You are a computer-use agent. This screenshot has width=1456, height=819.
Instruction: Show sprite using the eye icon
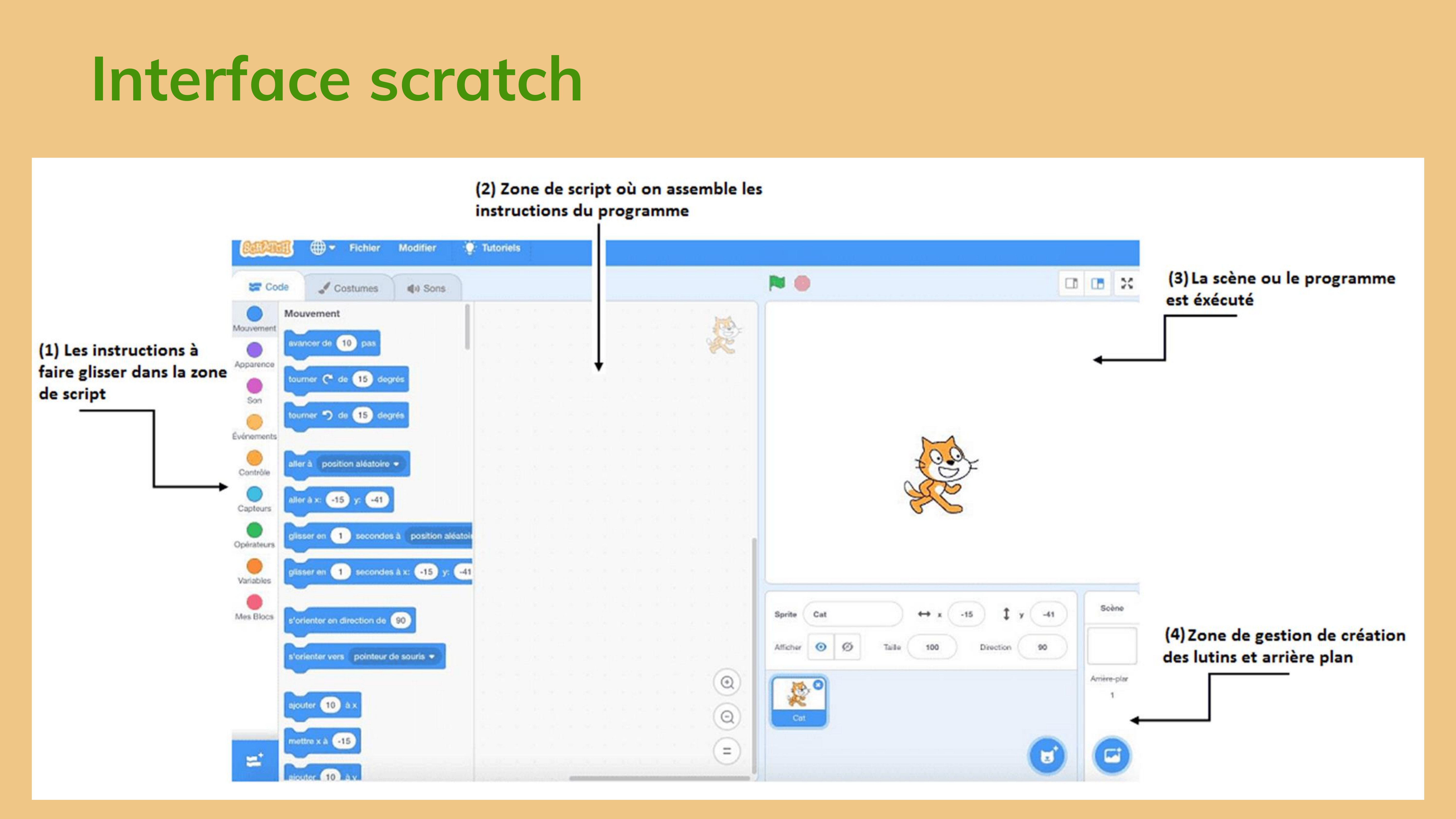tap(821, 647)
